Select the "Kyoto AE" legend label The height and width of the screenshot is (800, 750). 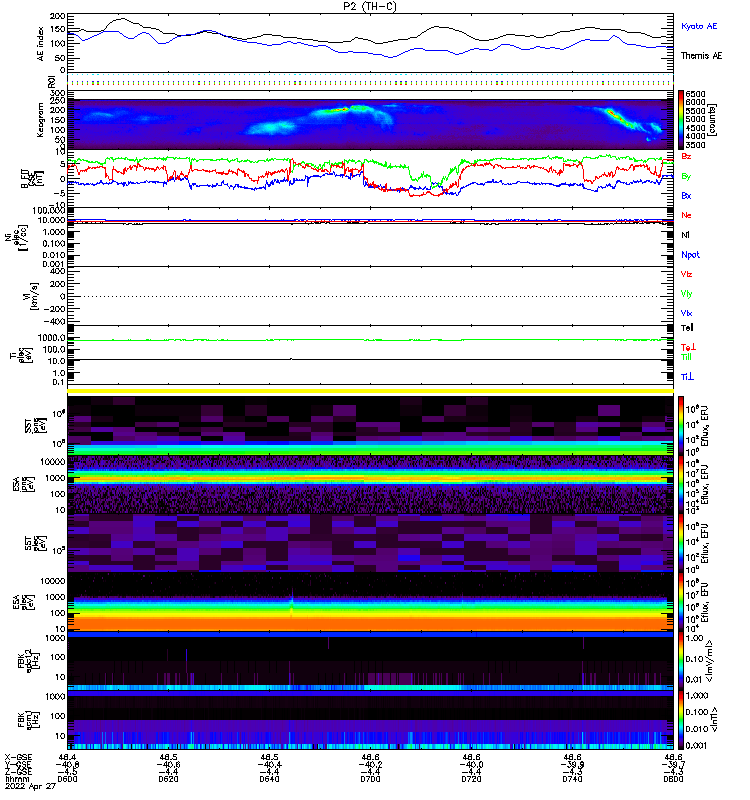click(x=699, y=26)
